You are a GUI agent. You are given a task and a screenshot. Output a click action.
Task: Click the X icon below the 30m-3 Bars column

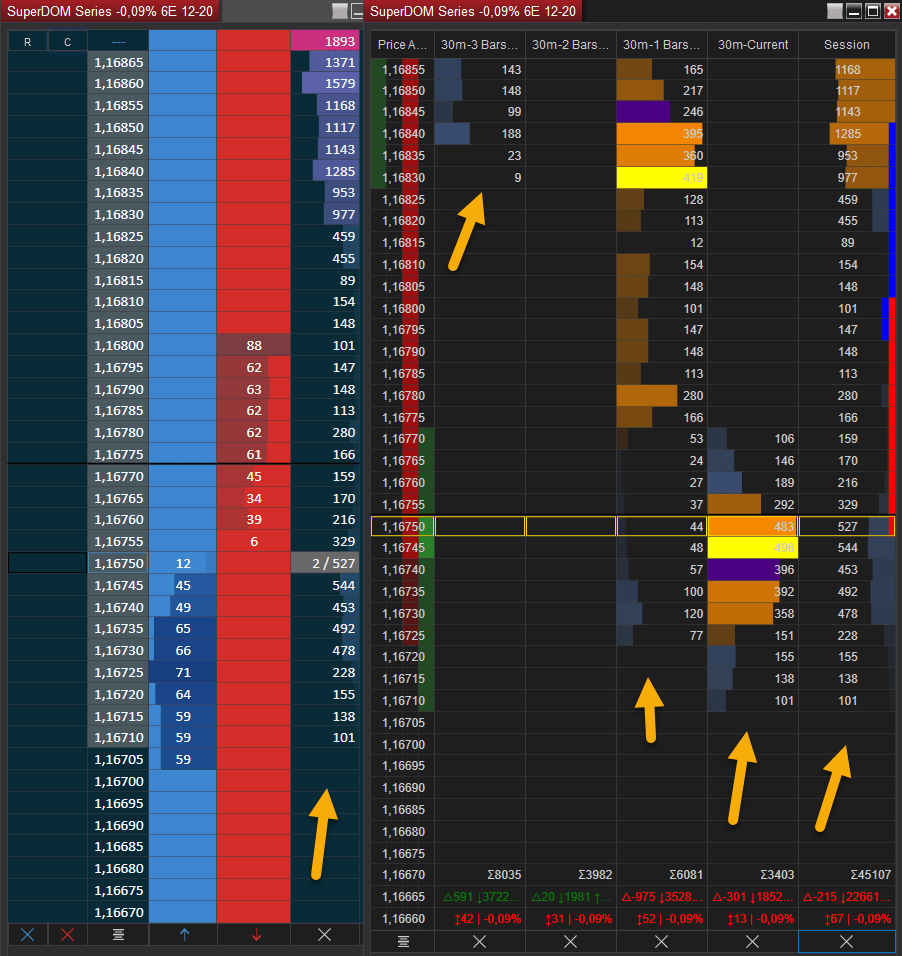(x=480, y=941)
